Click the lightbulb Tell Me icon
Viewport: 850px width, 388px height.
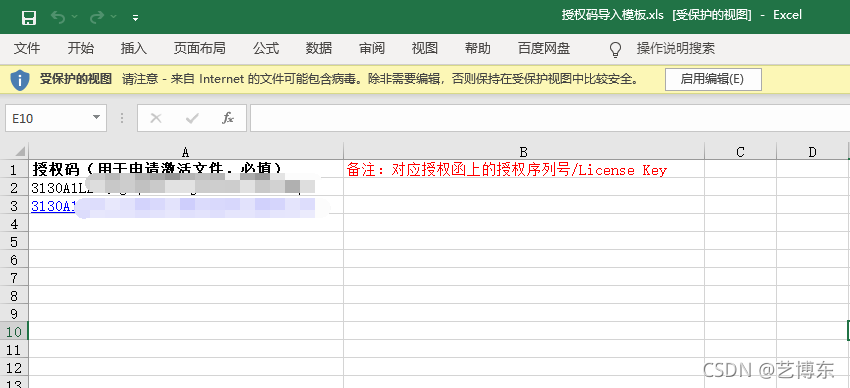coord(615,49)
